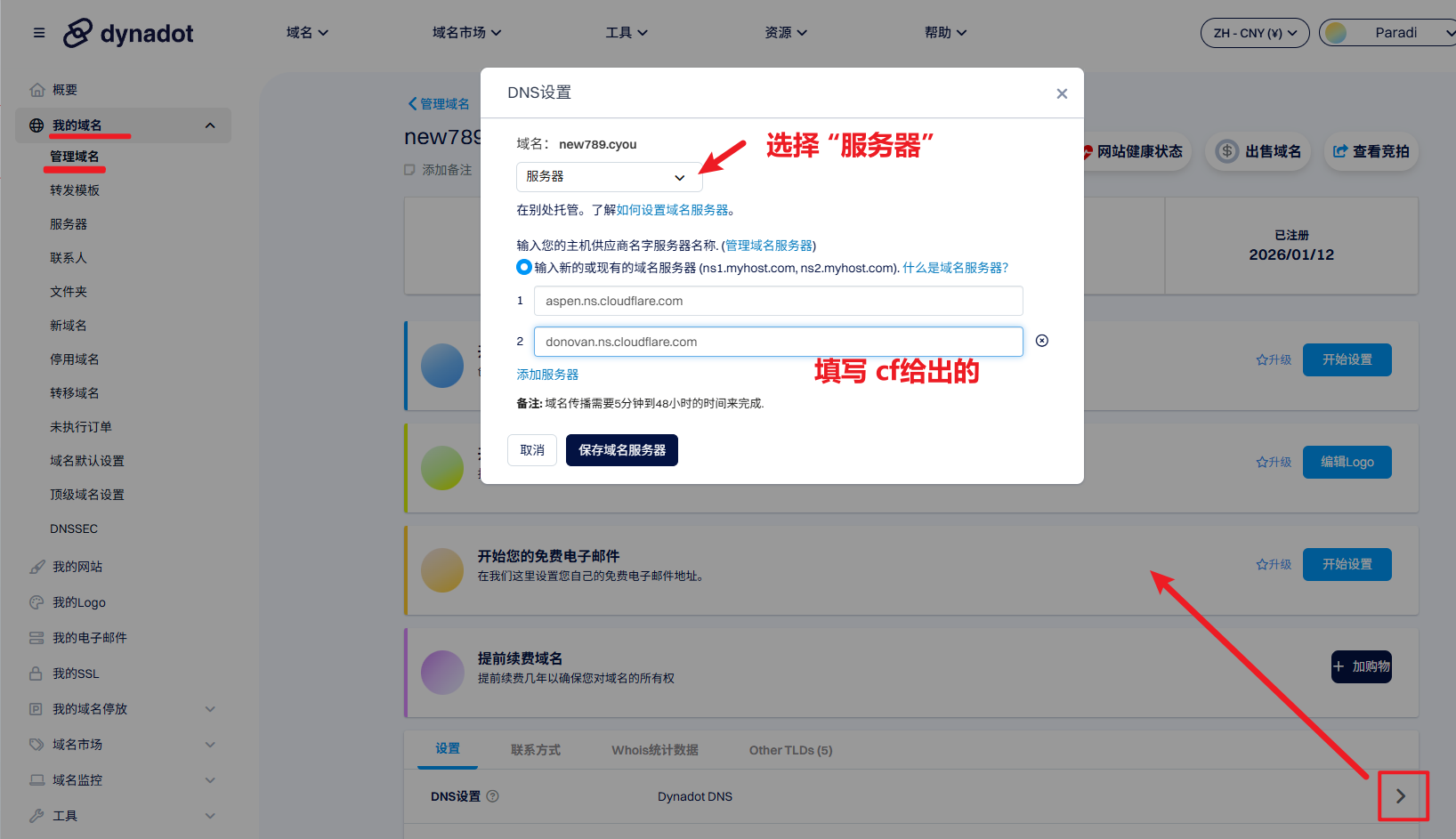Switch to the 设置 tab

[x=448, y=749]
